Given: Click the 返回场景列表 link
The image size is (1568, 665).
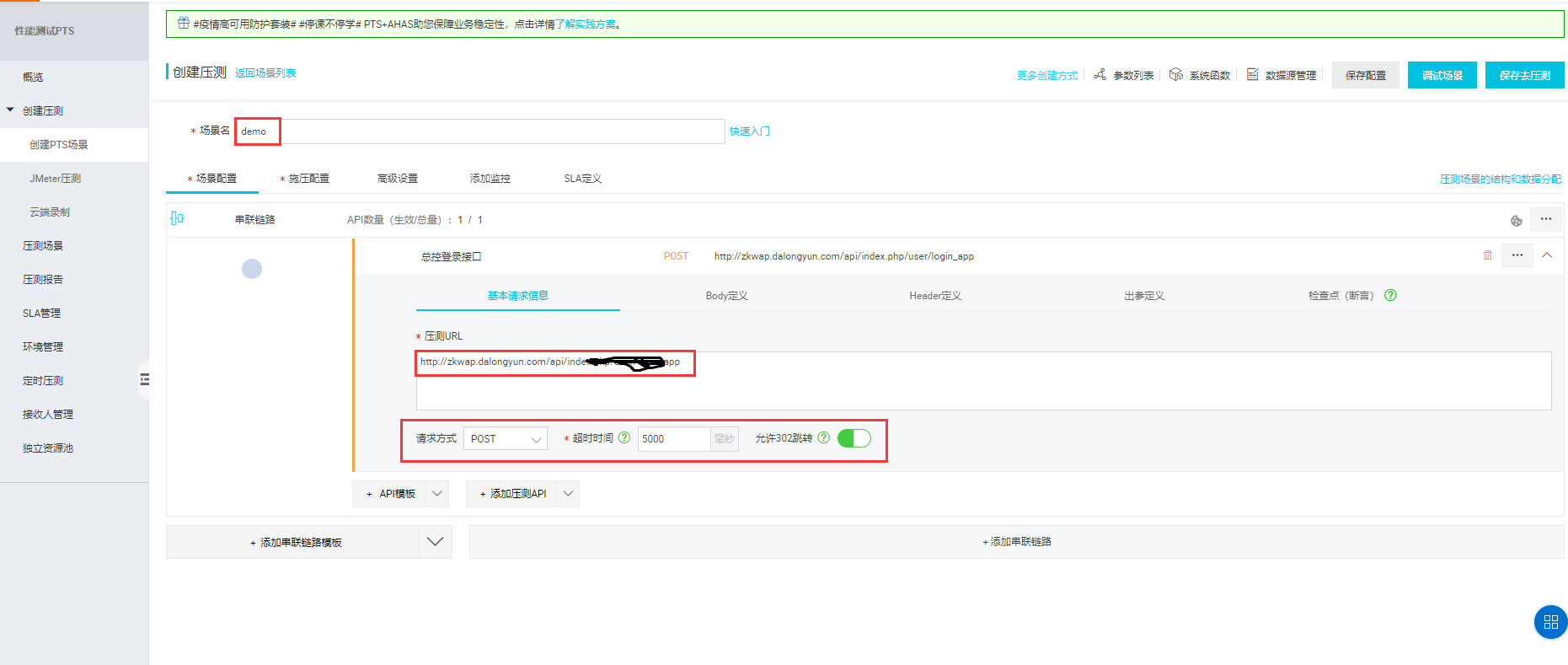Looking at the screenshot, I should click(x=265, y=73).
